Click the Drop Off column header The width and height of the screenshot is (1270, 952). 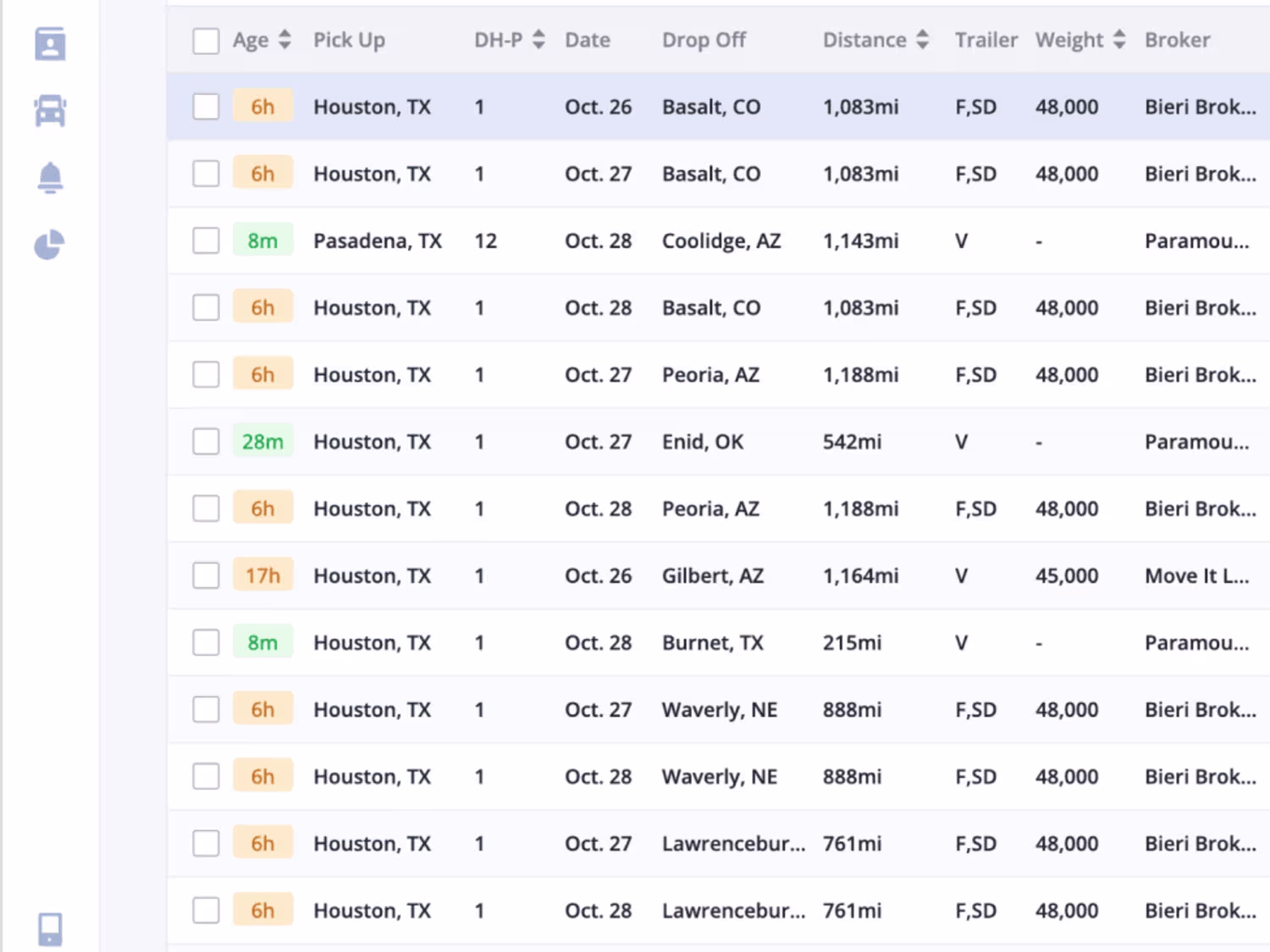pyautogui.click(x=704, y=40)
